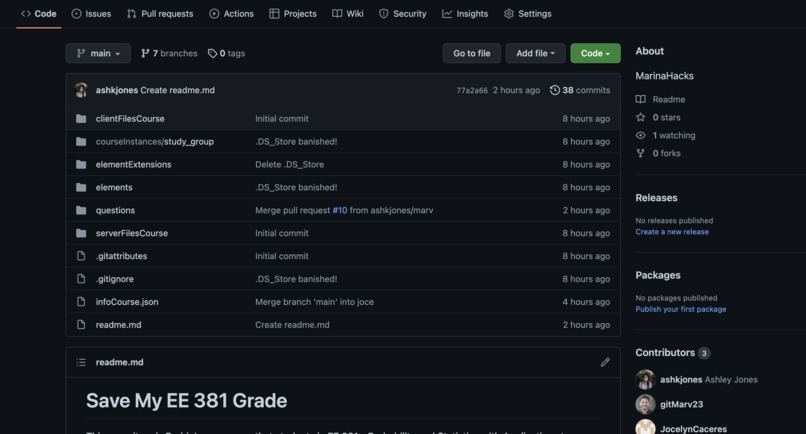Click the Go to file button
Viewport: 806px width, 434px height.
tap(471, 53)
